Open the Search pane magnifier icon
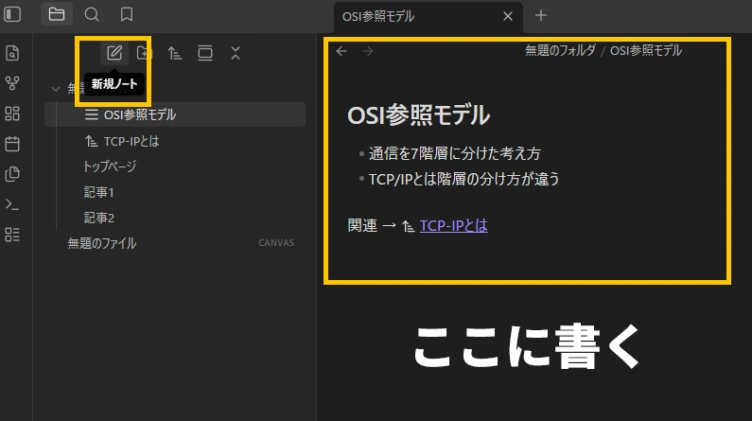 point(91,15)
